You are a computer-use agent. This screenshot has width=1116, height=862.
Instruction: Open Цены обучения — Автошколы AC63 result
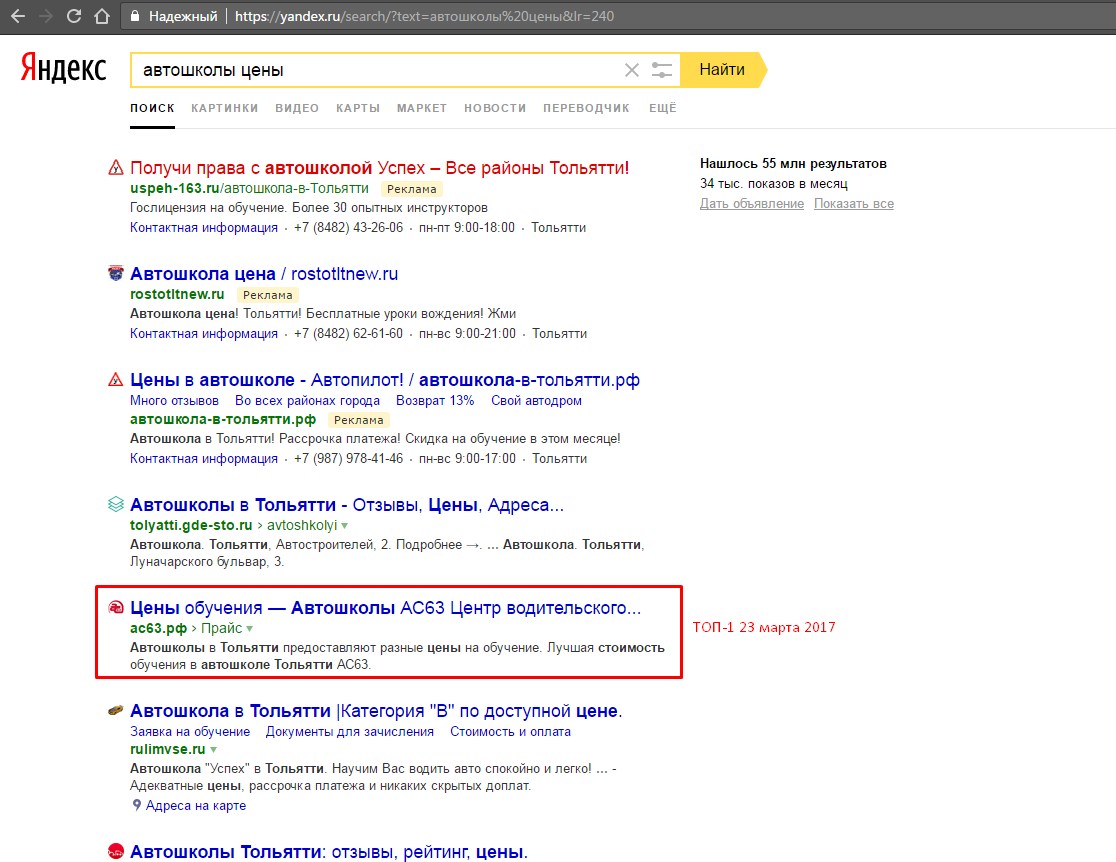385,608
